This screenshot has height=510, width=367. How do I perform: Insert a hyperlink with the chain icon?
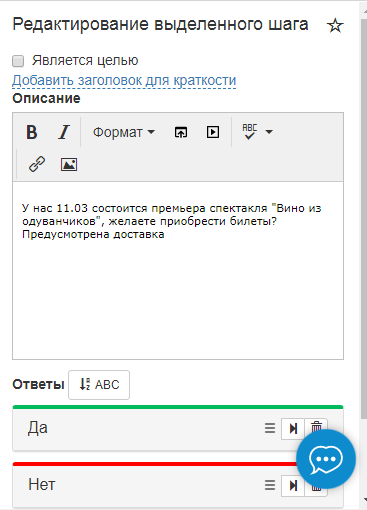pos(37,164)
